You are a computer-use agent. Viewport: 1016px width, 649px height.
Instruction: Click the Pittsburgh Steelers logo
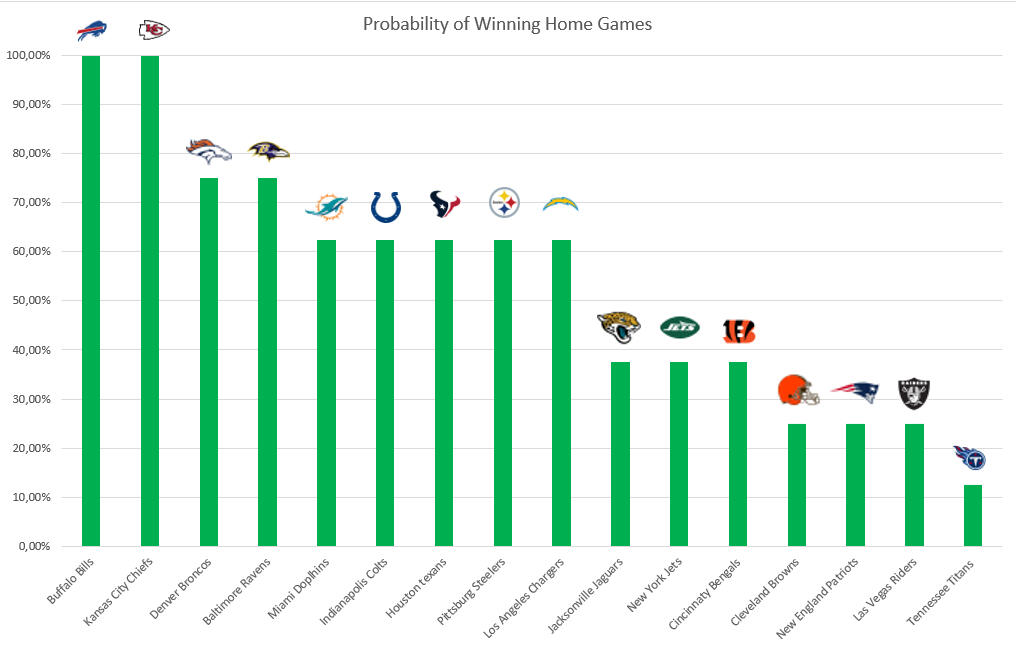[504, 204]
